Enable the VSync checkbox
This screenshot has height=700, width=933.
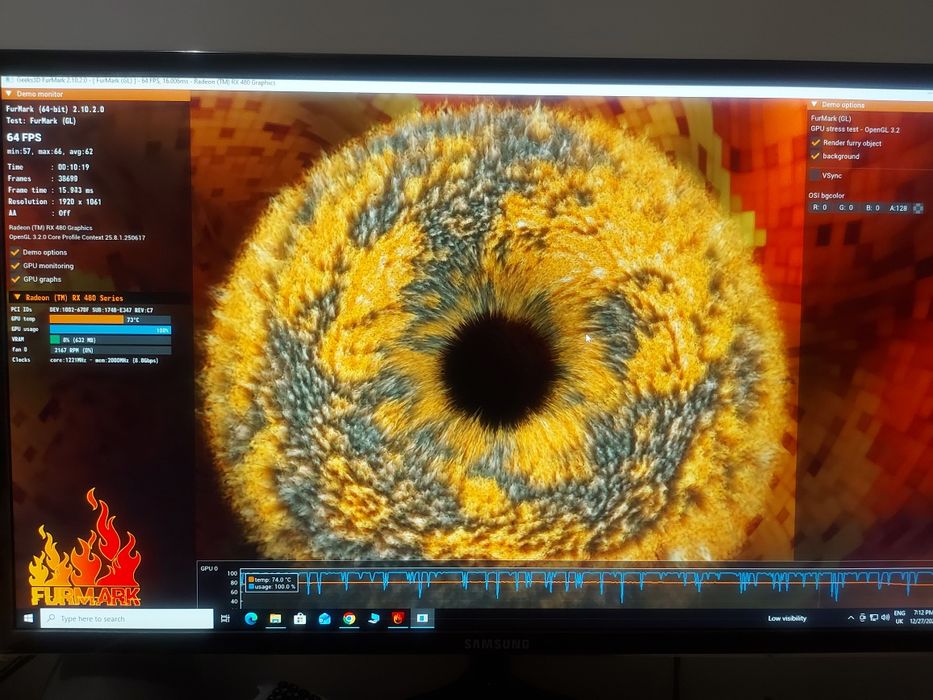click(x=815, y=175)
